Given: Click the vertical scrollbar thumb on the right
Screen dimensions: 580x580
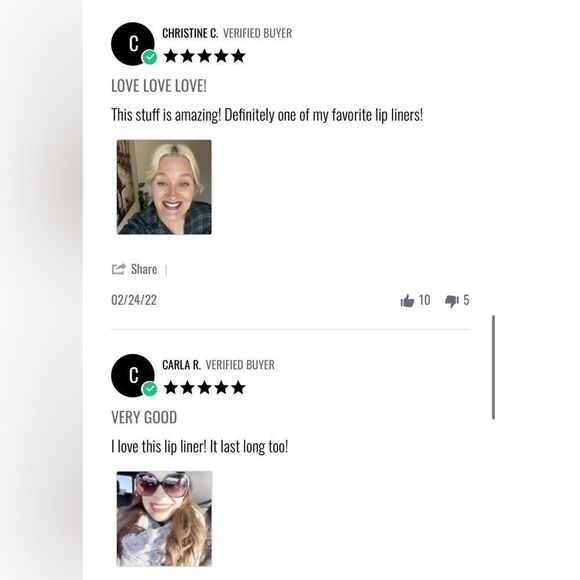Looking at the screenshot, I should 493,367.
